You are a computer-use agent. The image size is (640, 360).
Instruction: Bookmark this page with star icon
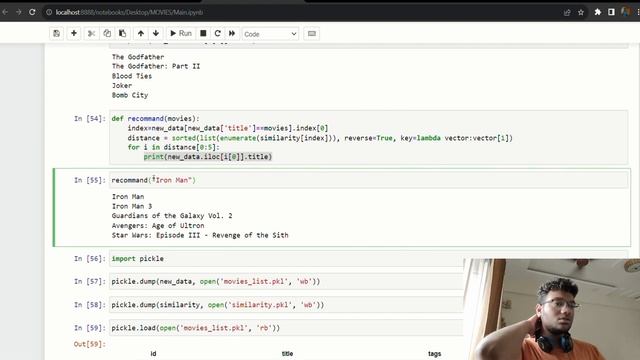(581, 12)
